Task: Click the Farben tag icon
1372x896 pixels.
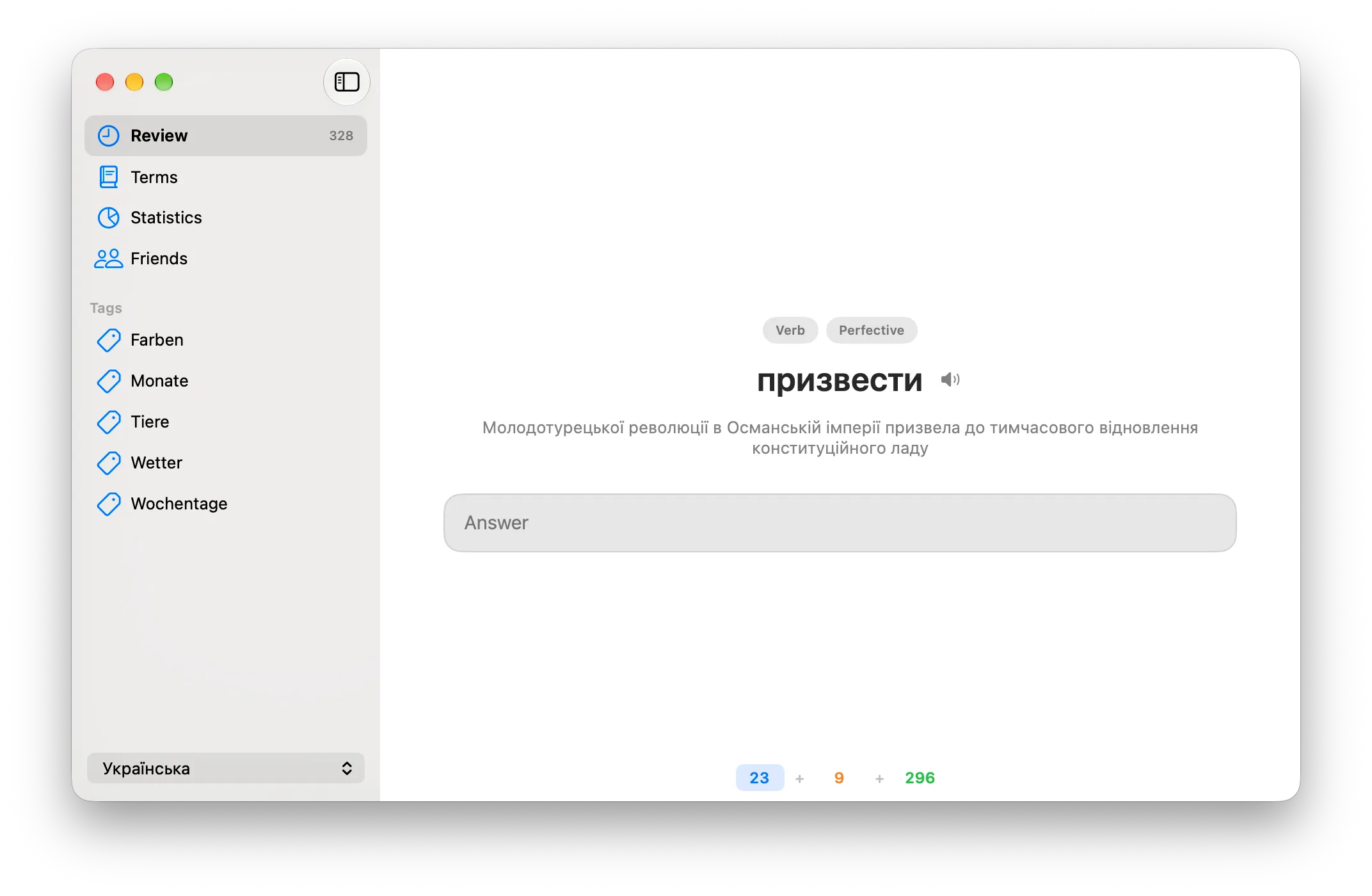Action: pyautogui.click(x=108, y=340)
